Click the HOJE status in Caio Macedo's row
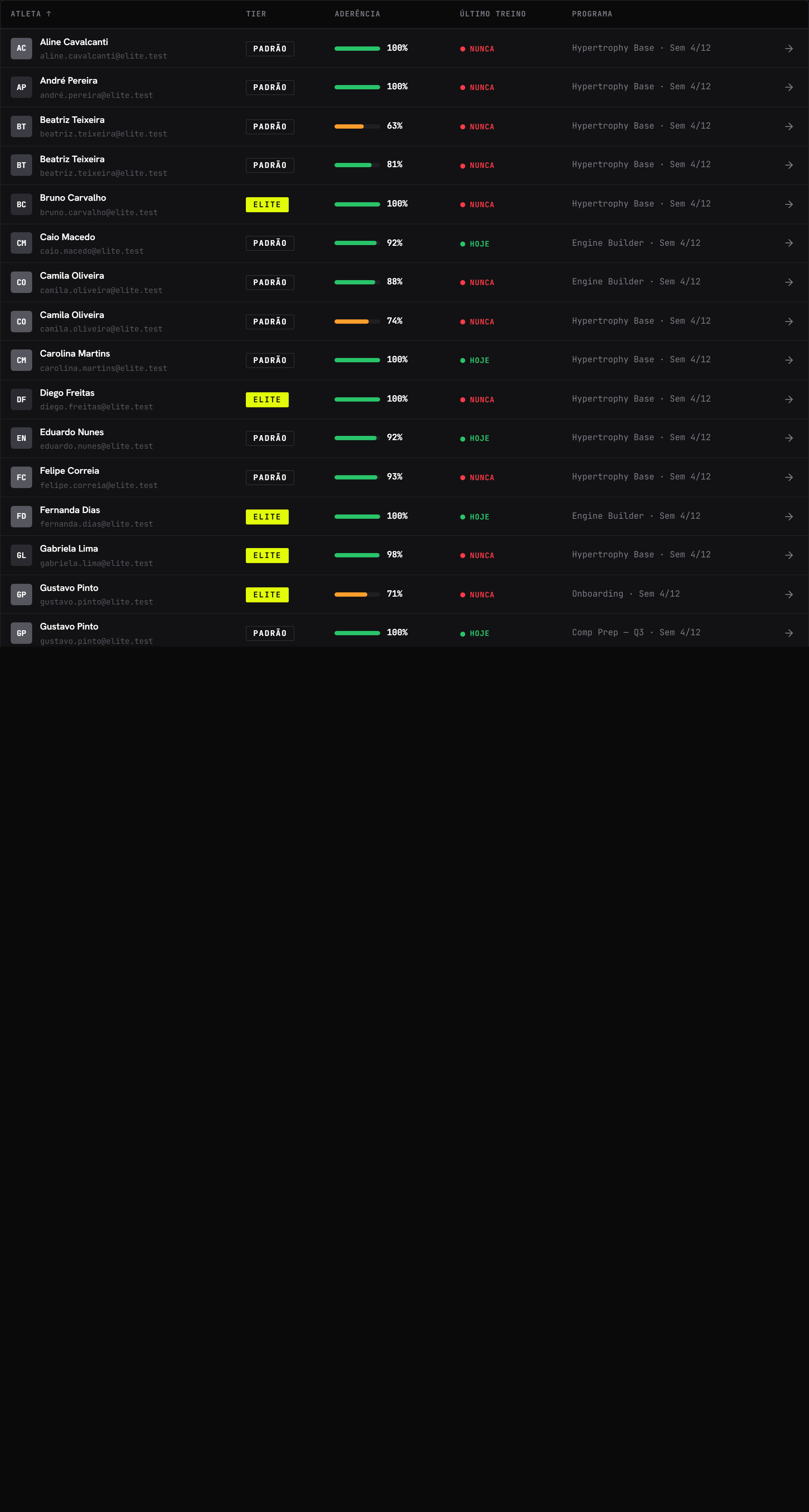 click(x=475, y=244)
